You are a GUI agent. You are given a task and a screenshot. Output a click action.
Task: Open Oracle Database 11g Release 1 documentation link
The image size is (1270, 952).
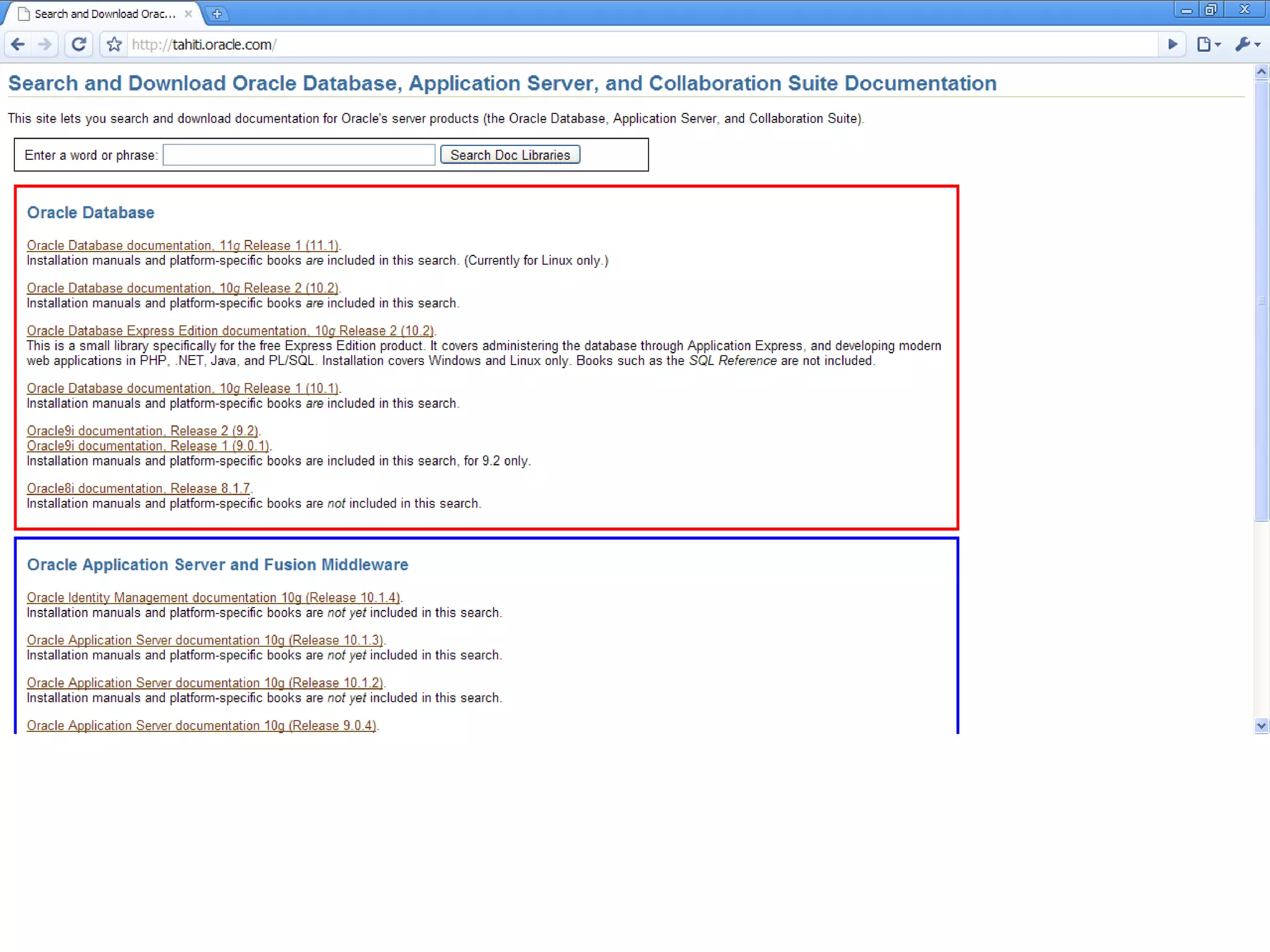click(x=182, y=245)
